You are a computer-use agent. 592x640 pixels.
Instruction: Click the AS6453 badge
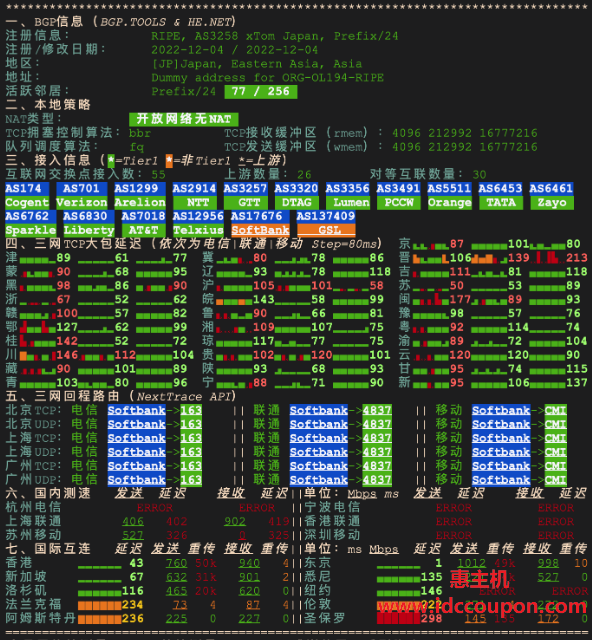501,188
